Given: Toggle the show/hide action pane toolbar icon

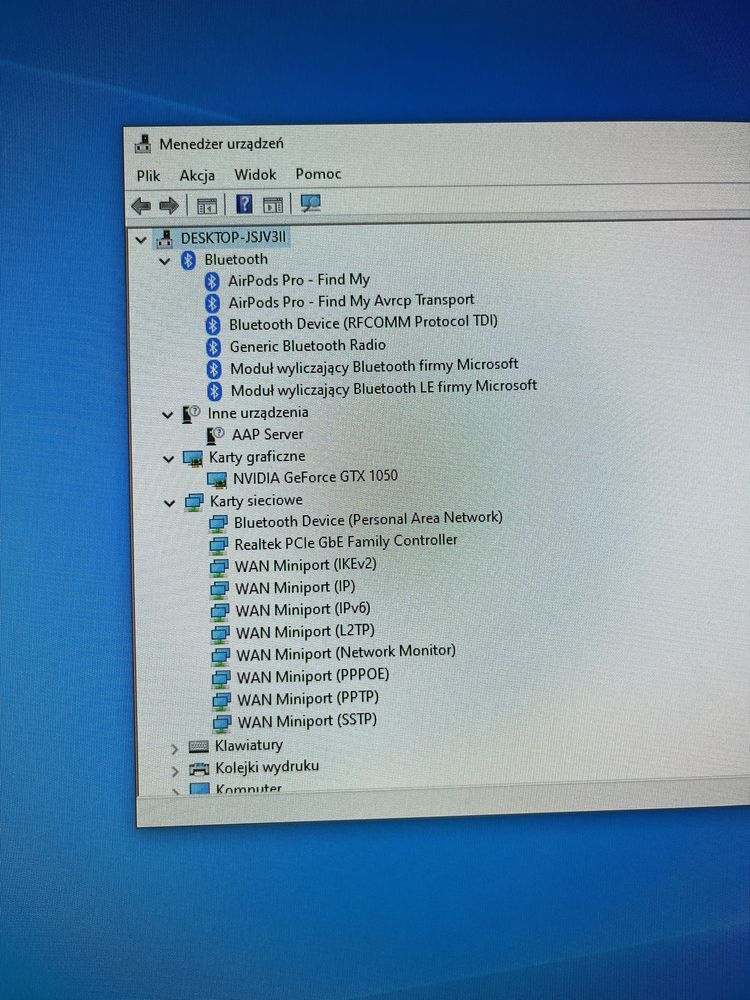Looking at the screenshot, I should coord(273,205).
